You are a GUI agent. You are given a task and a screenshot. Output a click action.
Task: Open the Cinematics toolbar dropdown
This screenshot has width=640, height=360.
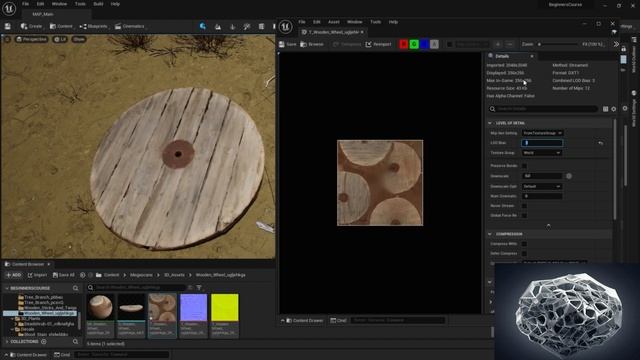pos(130,26)
